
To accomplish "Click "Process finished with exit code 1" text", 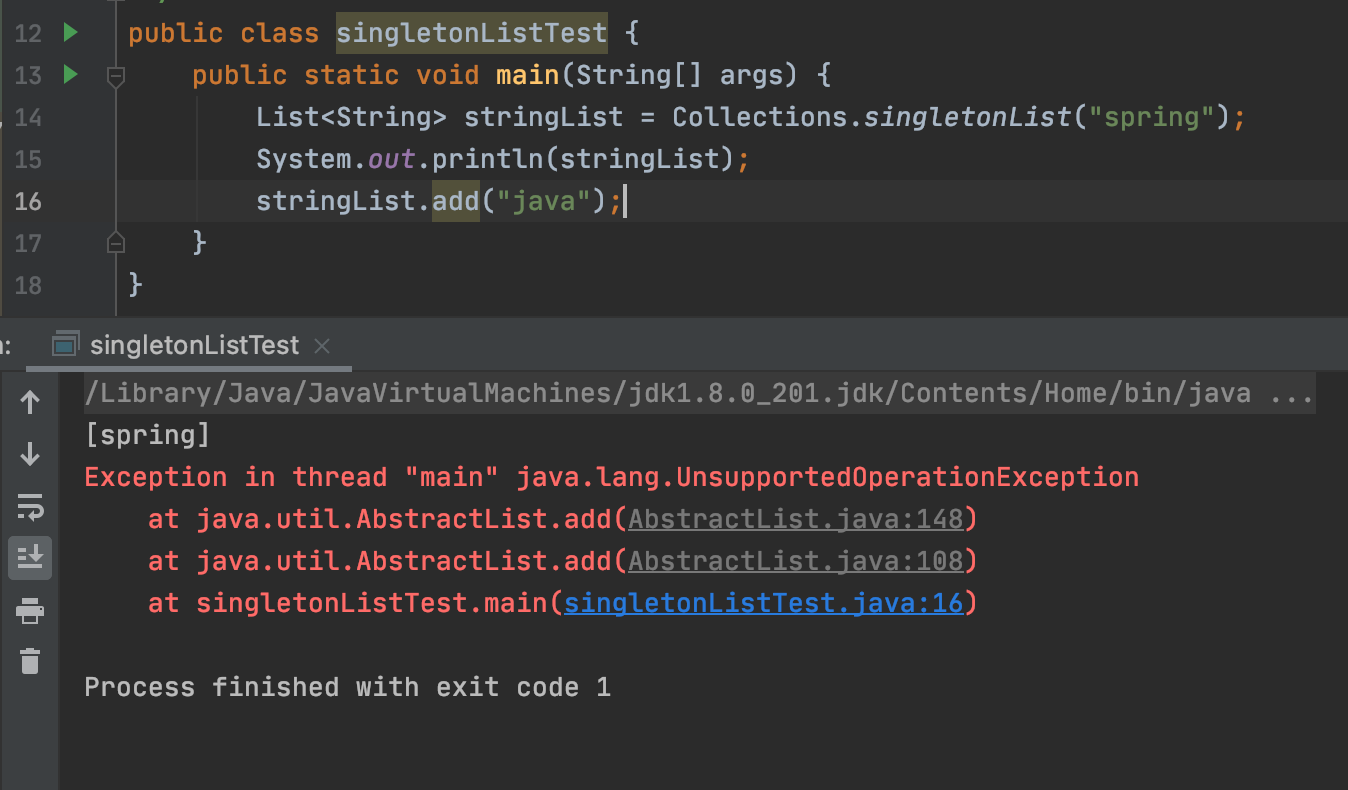I will point(347,687).
